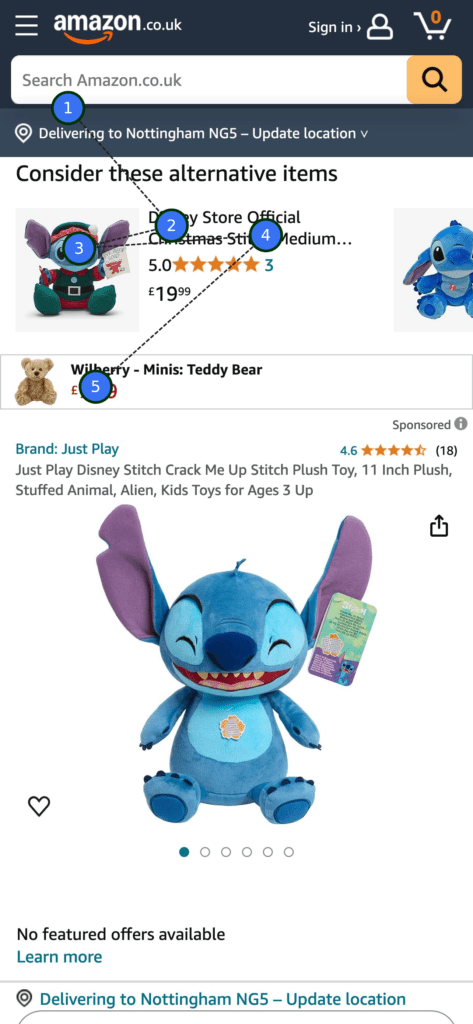The height and width of the screenshot is (1024, 473).
Task: Click the Sponsored info icon
Action: (461, 424)
